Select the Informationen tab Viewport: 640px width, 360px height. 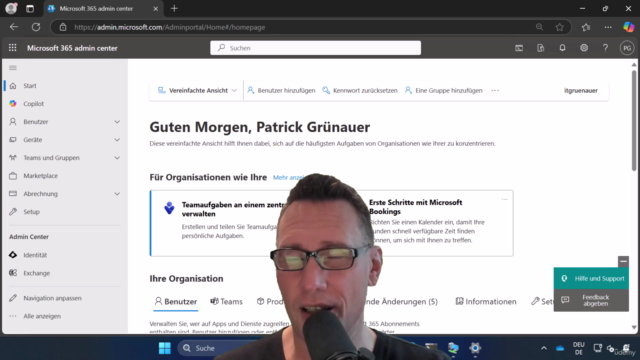486,302
